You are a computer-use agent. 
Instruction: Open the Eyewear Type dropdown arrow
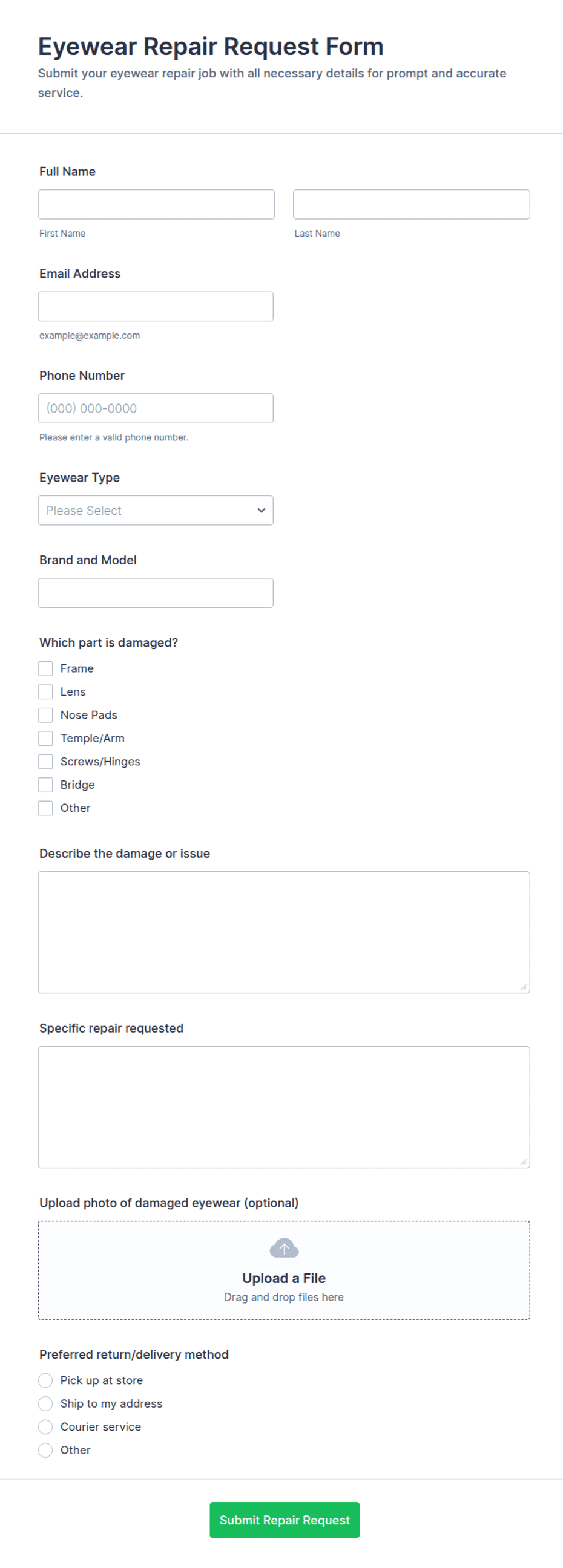(x=262, y=510)
